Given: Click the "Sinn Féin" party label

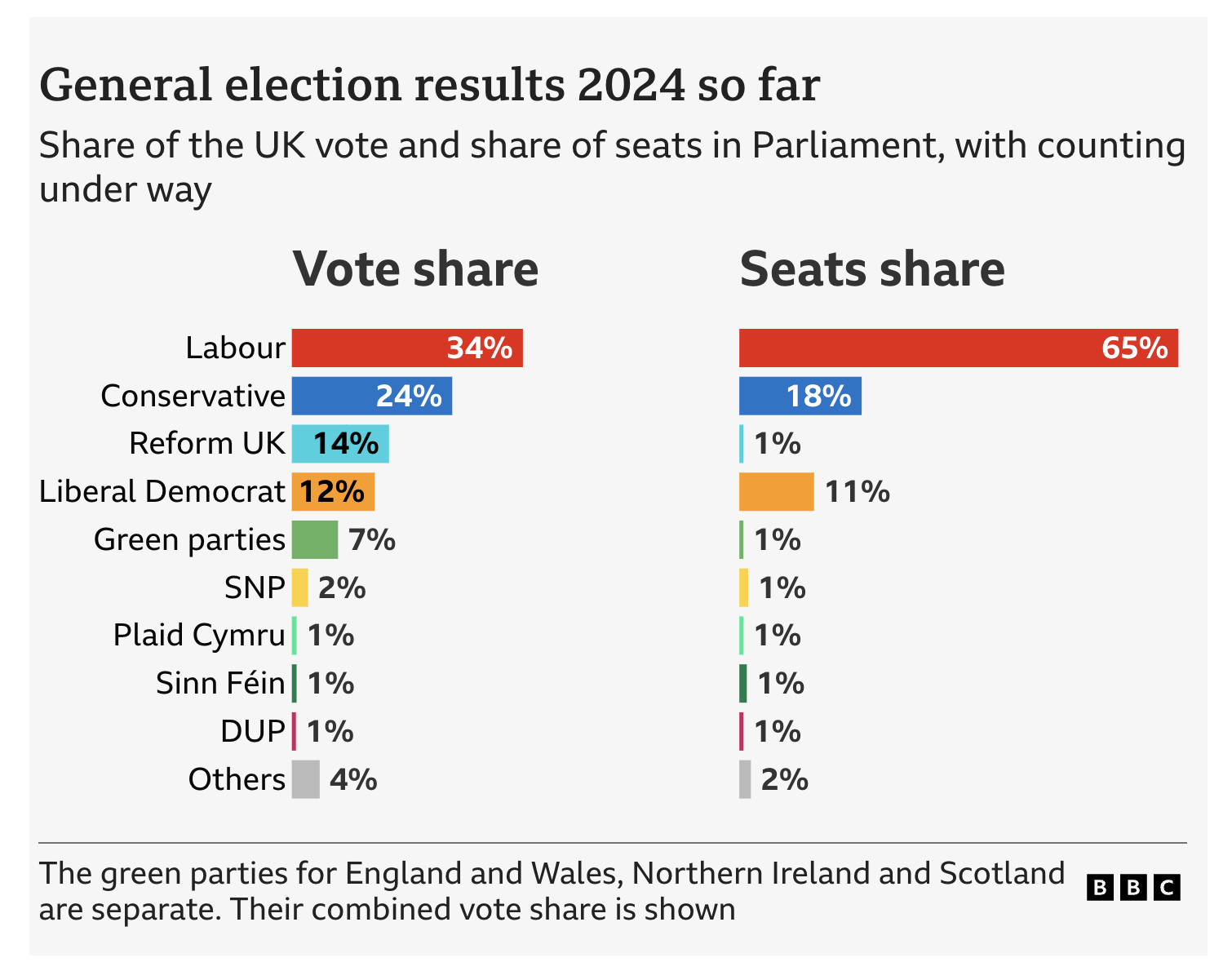Looking at the screenshot, I should pos(220,683).
